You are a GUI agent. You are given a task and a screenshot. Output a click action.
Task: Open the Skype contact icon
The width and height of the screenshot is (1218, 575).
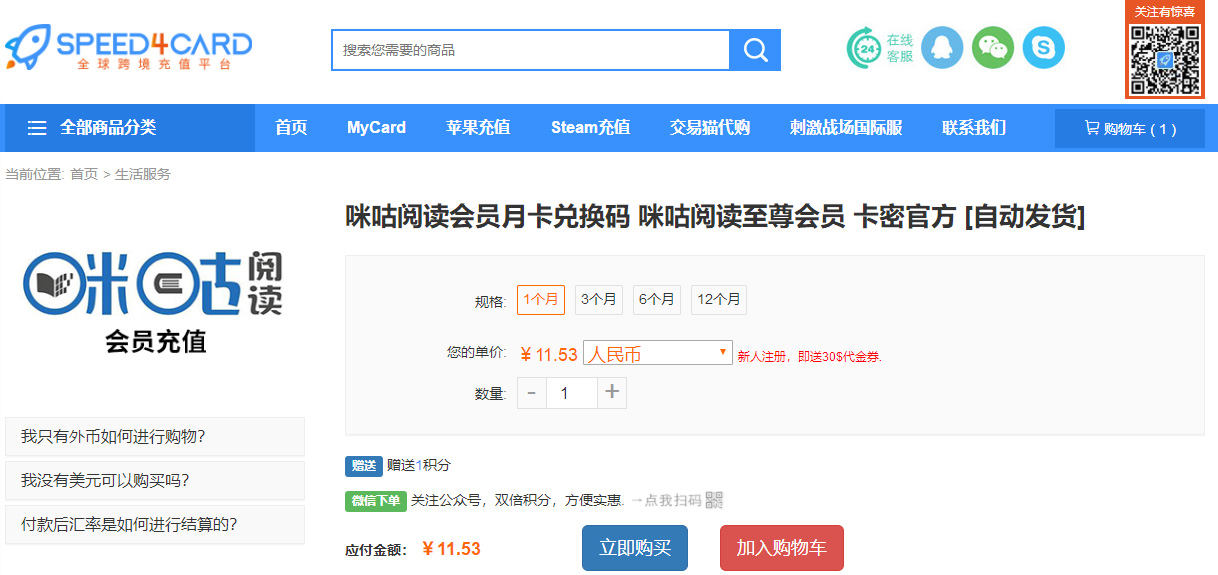click(x=1044, y=48)
